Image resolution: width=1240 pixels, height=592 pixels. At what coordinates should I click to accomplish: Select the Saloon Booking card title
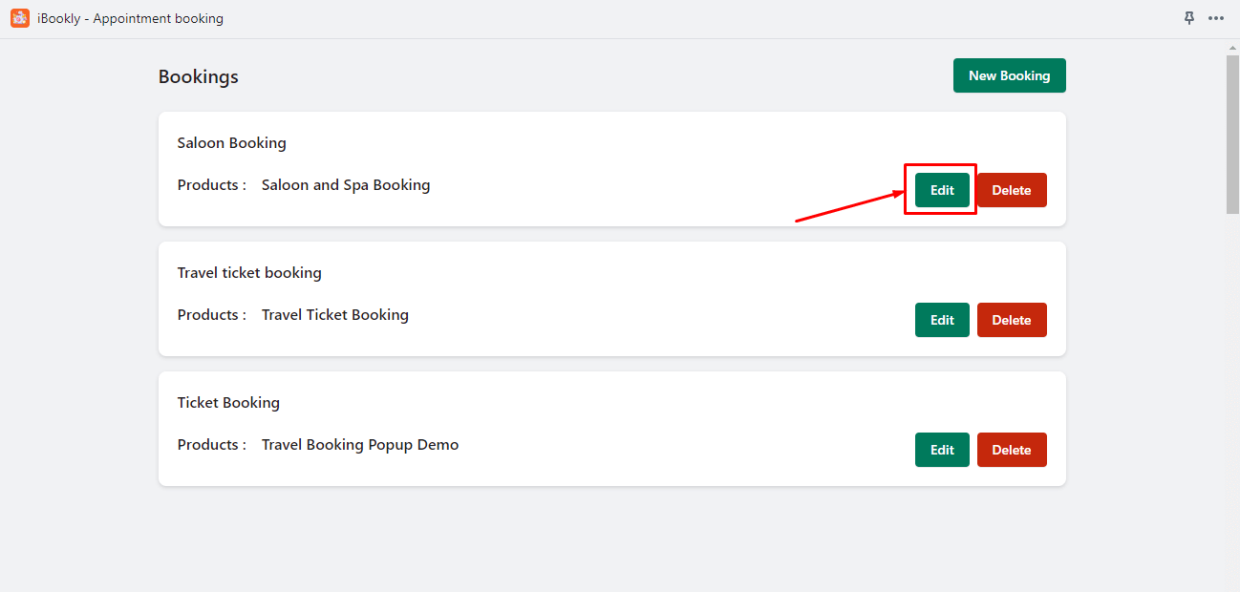(231, 143)
